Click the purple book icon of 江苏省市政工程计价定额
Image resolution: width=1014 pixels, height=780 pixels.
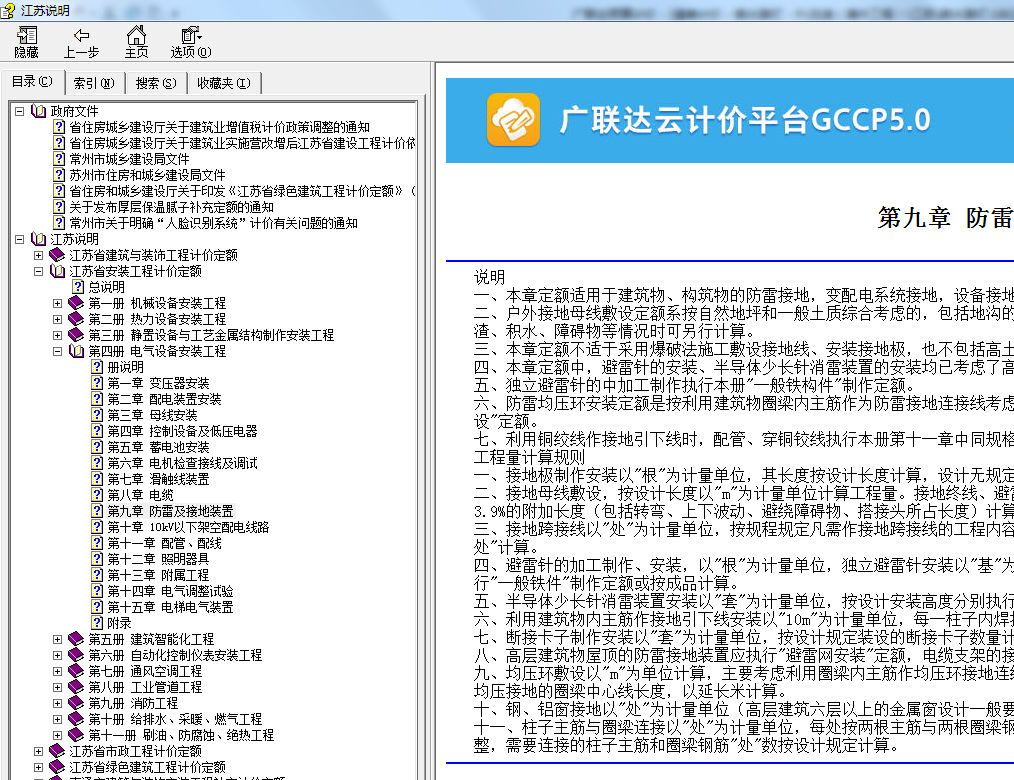pyautogui.click(x=58, y=751)
